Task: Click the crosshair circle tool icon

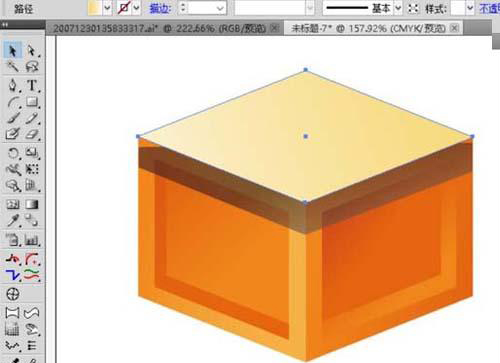Action: (13, 294)
